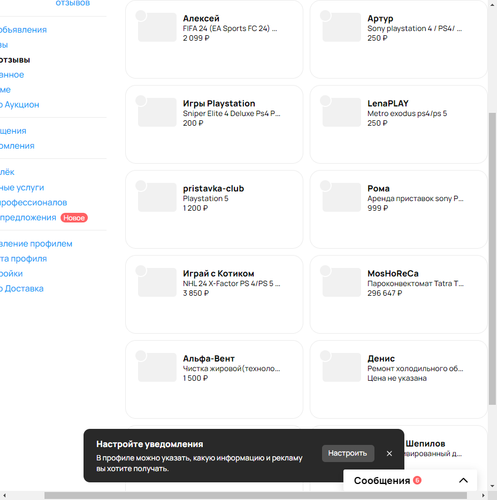Select avatar circle on pristavka-club card
The height and width of the screenshot is (500, 497).
141,185
